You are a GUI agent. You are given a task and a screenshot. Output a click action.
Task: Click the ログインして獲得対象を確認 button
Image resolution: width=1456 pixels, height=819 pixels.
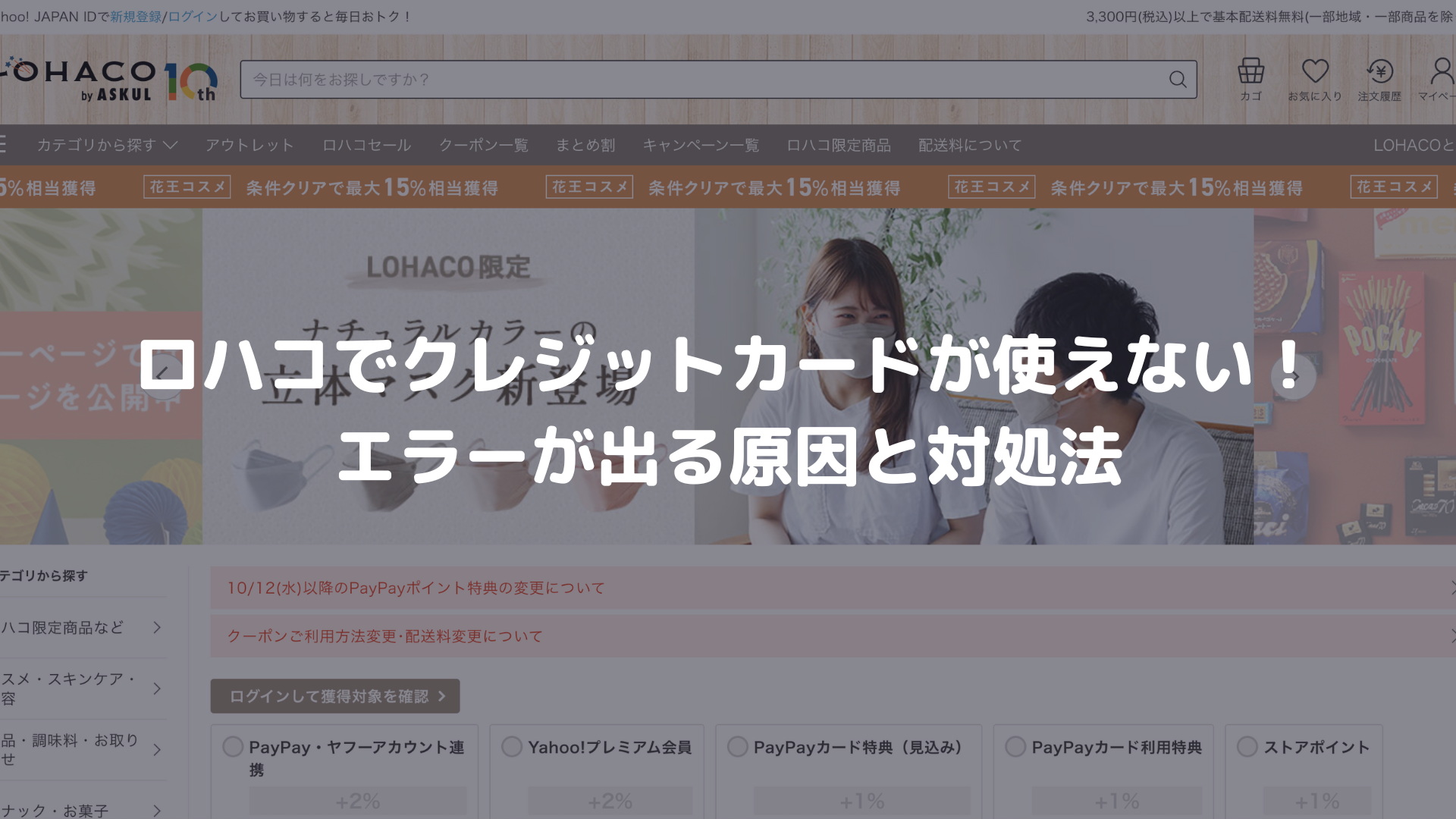pos(335,696)
